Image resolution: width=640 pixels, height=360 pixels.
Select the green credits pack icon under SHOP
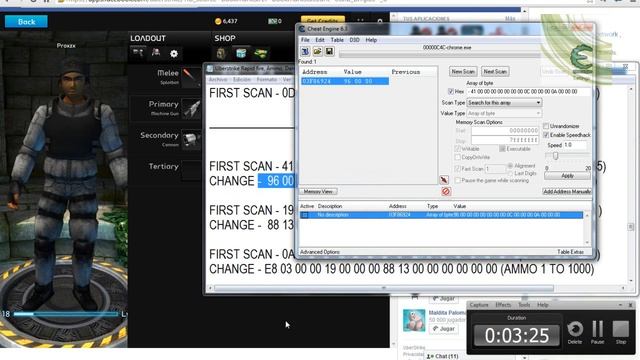coord(260,53)
